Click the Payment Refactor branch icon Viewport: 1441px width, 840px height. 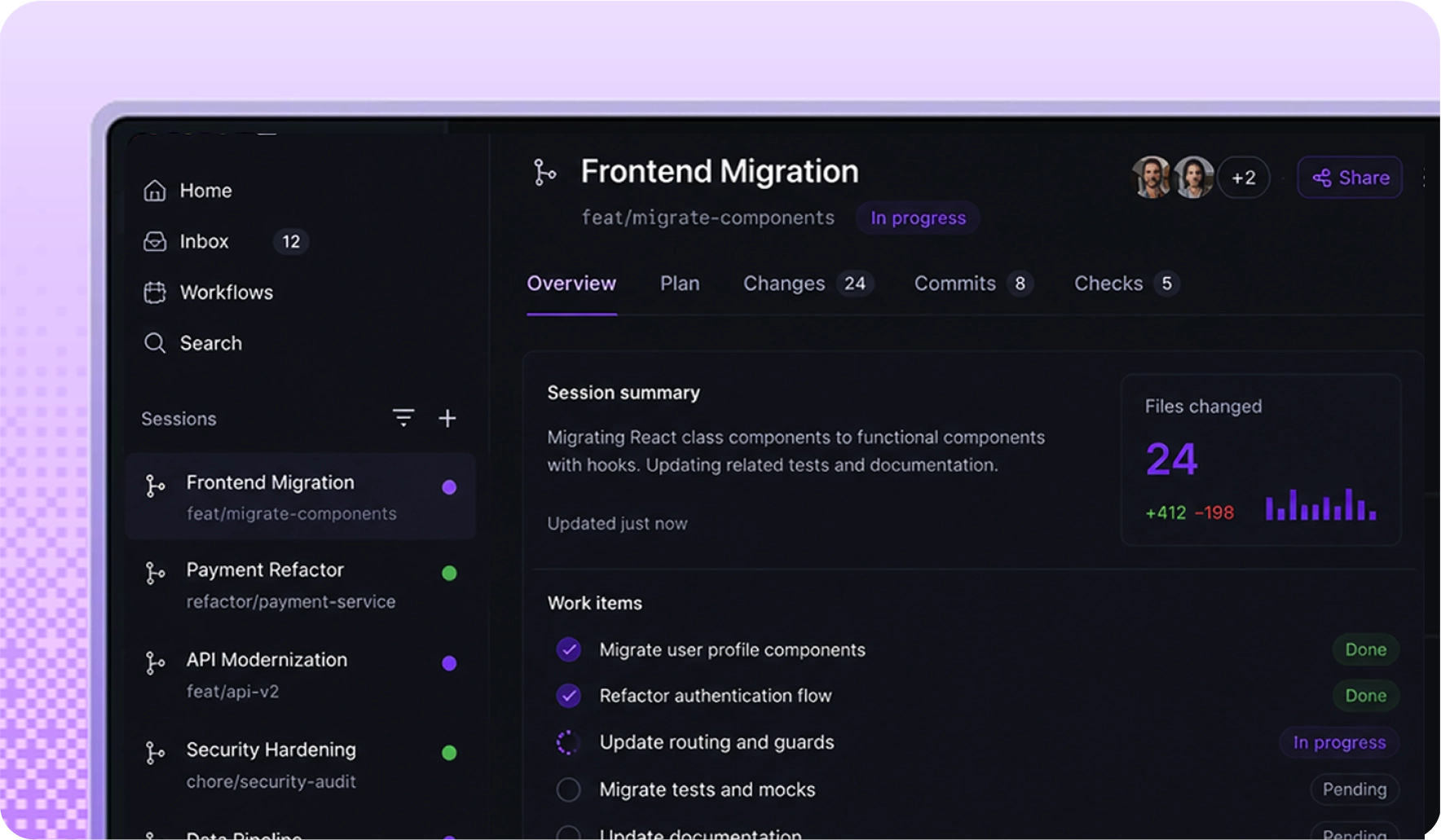pyautogui.click(x=155, y=573)
